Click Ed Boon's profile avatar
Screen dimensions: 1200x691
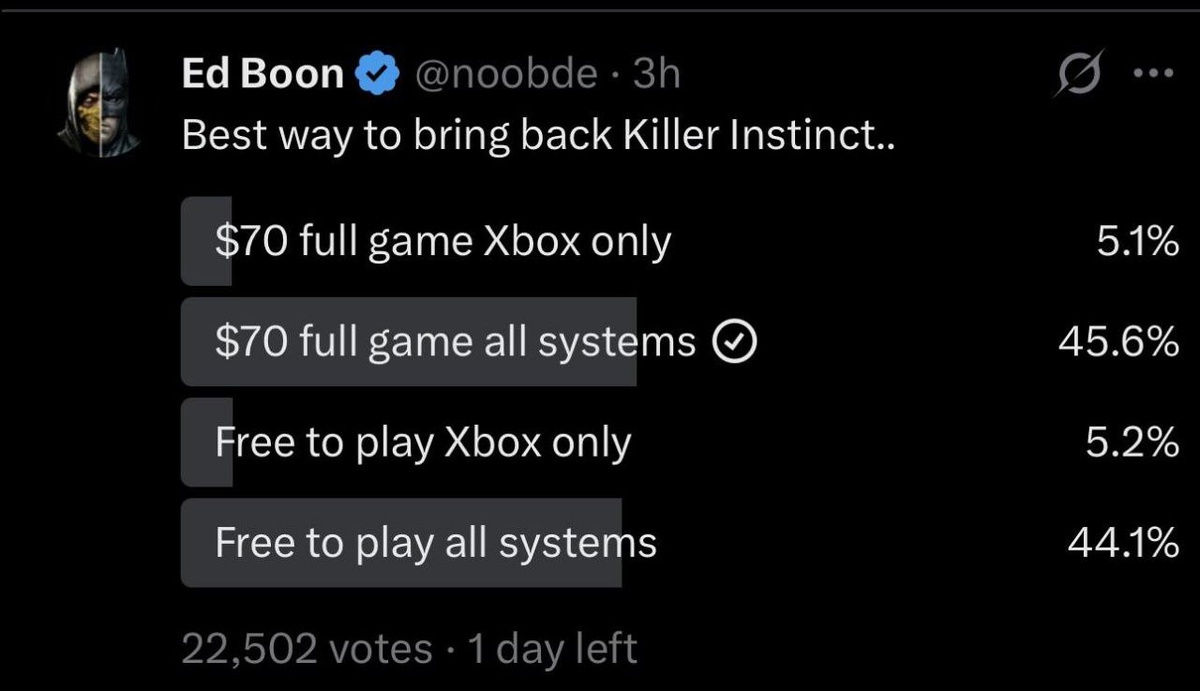(102, 102)
